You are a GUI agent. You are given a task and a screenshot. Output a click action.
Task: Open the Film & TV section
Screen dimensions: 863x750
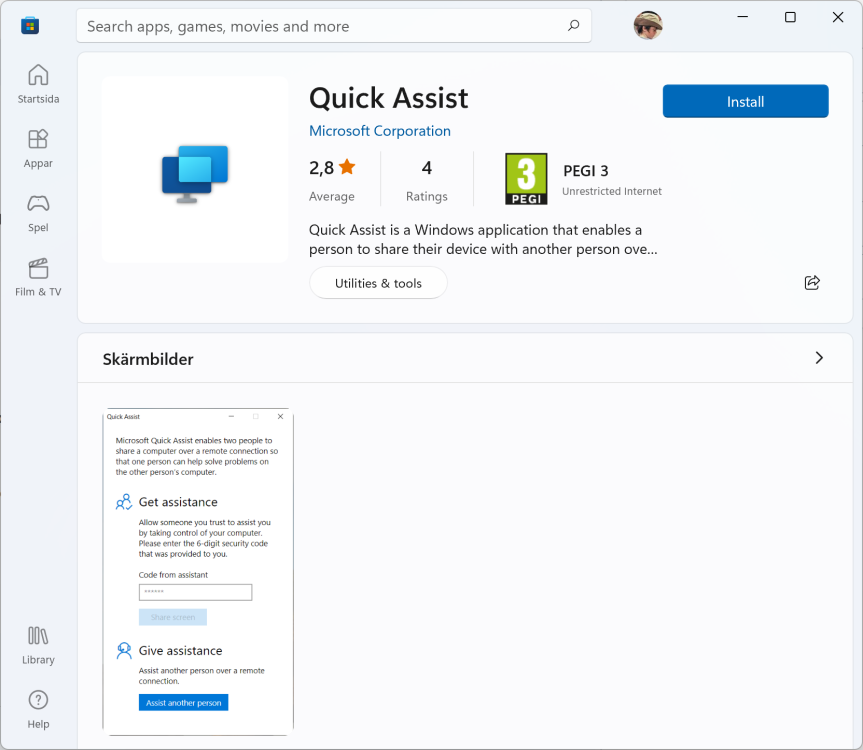point(38,277)
